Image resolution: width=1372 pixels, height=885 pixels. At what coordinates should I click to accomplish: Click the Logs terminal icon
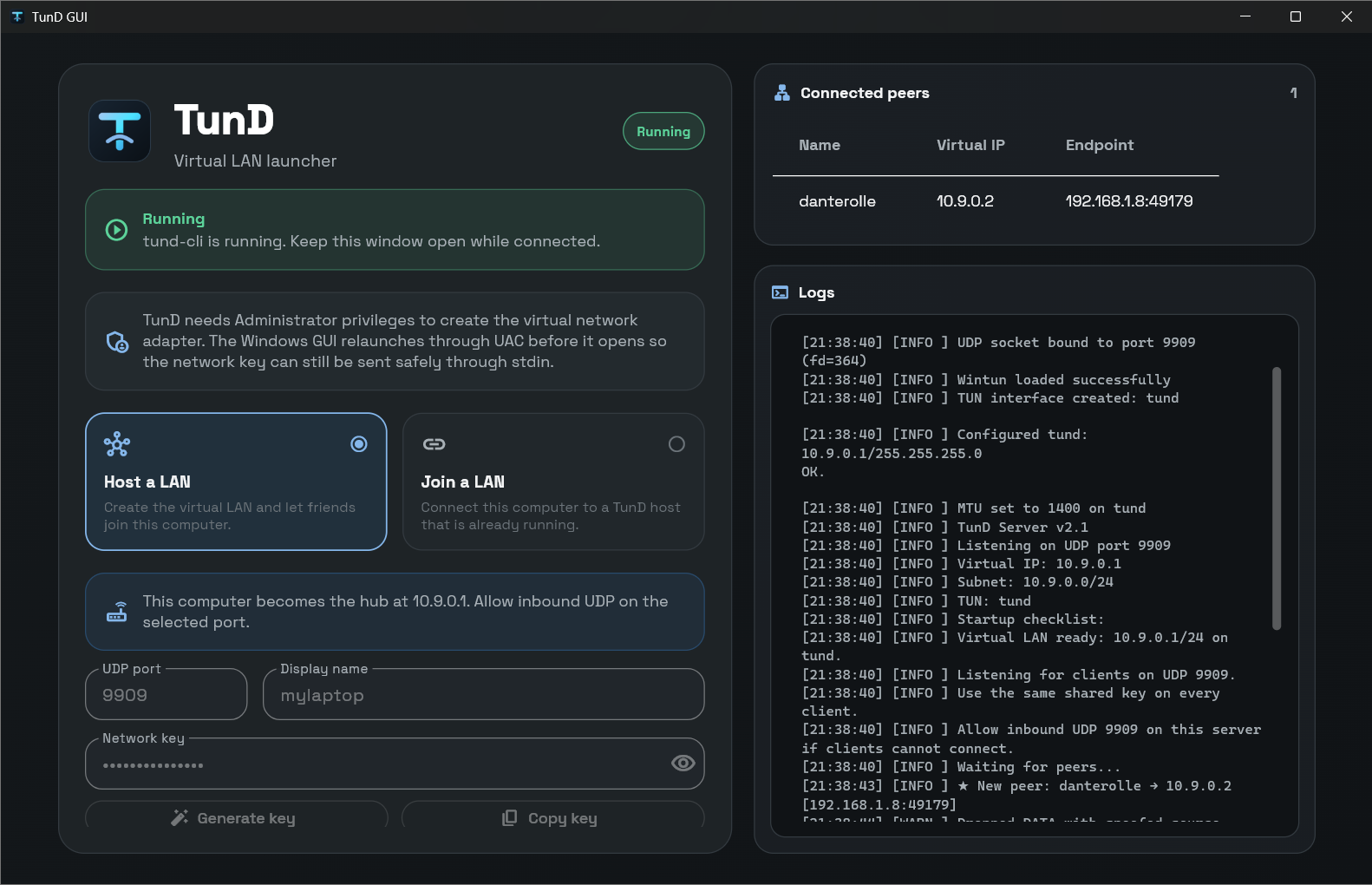click(781, 292)
